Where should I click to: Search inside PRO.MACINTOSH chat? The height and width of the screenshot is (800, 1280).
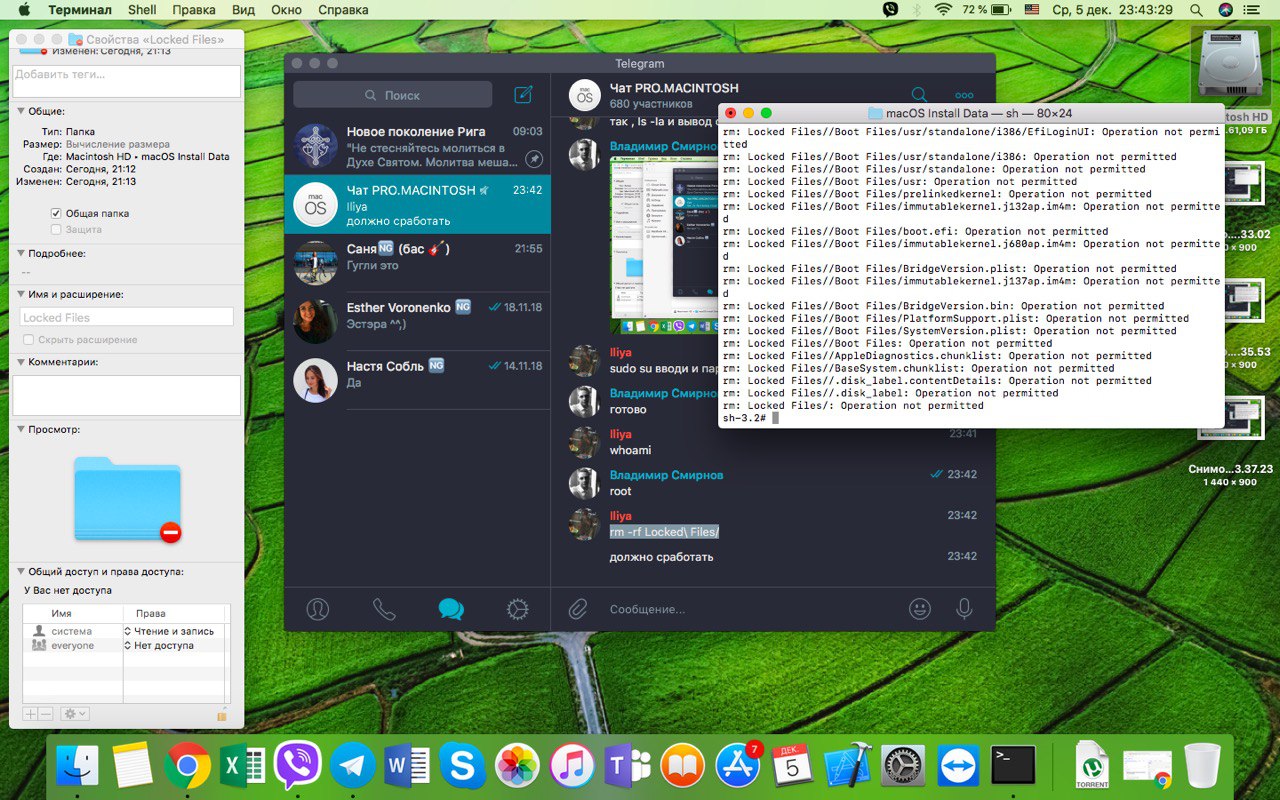918,95
